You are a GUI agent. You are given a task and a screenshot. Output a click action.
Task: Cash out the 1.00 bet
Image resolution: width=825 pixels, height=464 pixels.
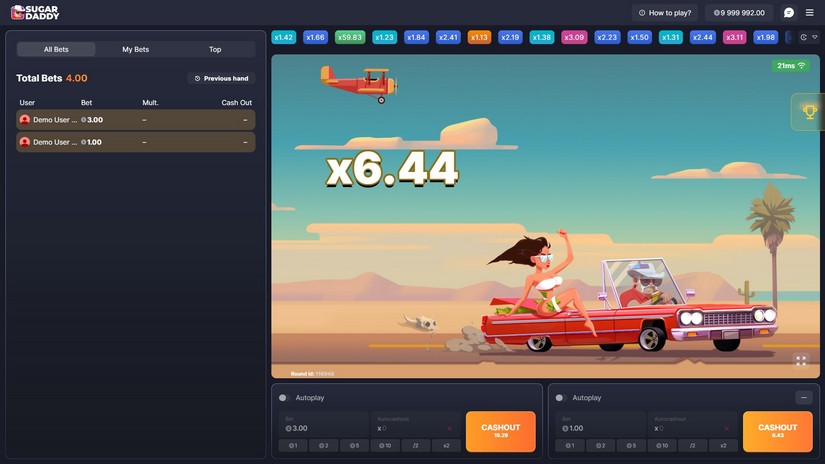[778, 431]
